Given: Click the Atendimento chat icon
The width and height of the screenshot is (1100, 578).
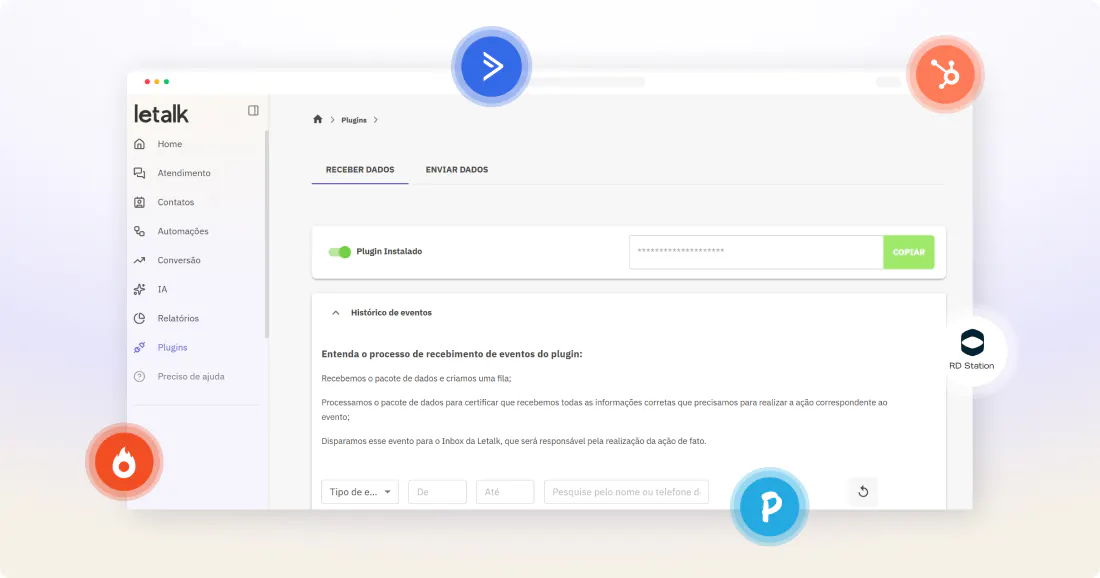Looking at the screenshot, I should 140,173.
